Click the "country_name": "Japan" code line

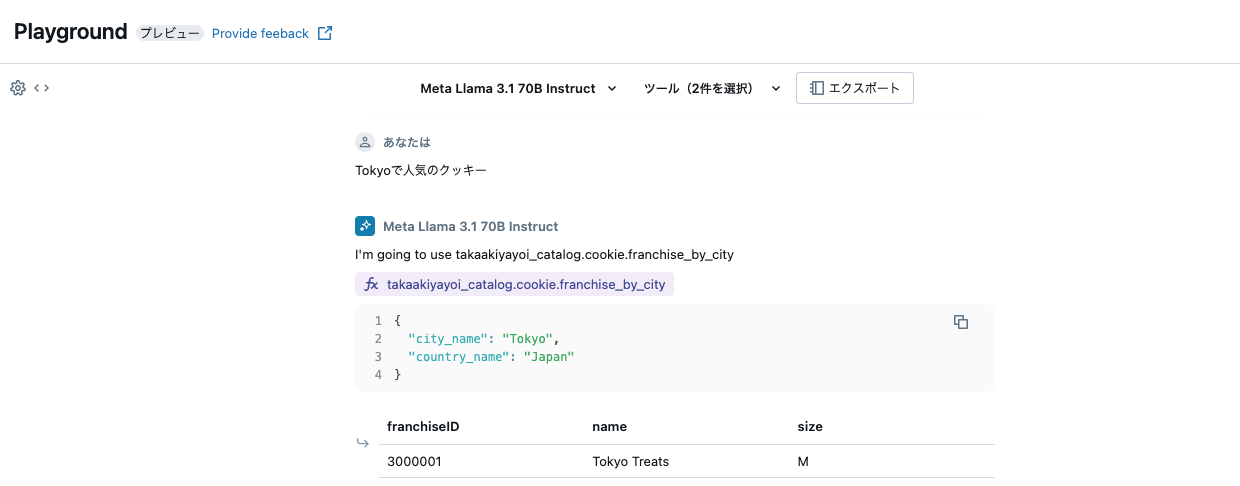491,356
